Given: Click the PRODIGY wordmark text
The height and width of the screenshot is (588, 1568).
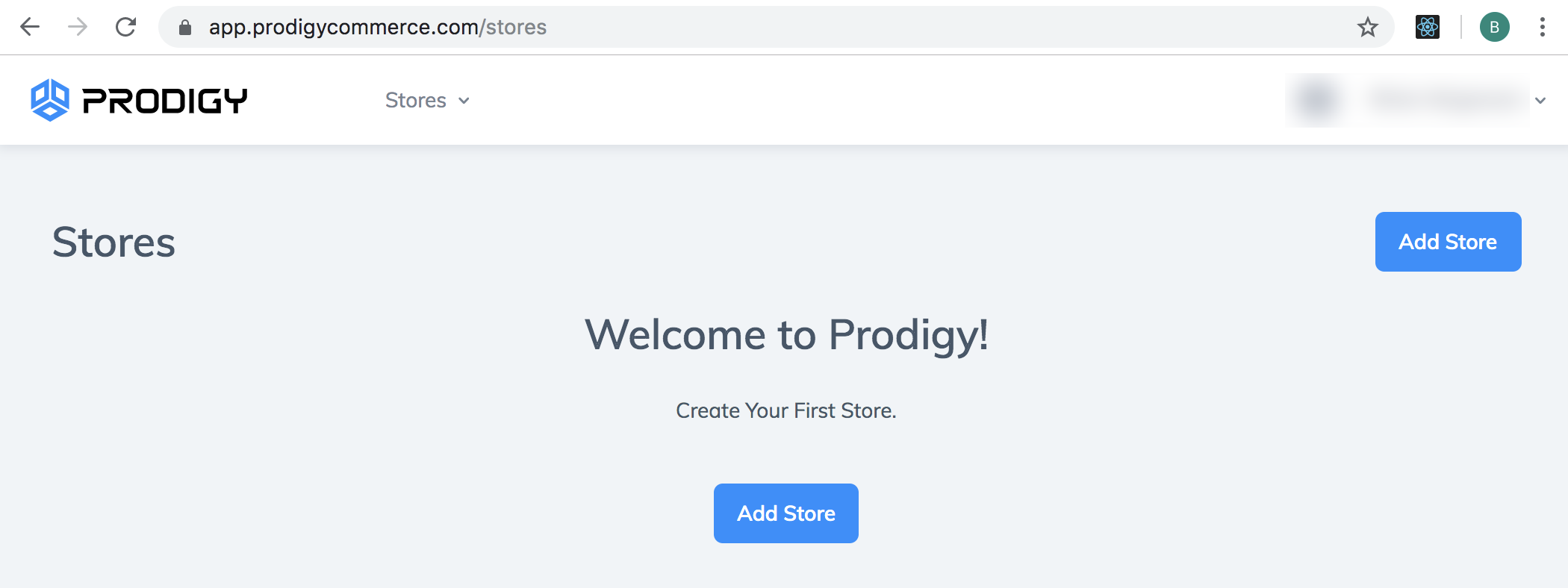Looking at the screenshot, I should tap(164, 101).
